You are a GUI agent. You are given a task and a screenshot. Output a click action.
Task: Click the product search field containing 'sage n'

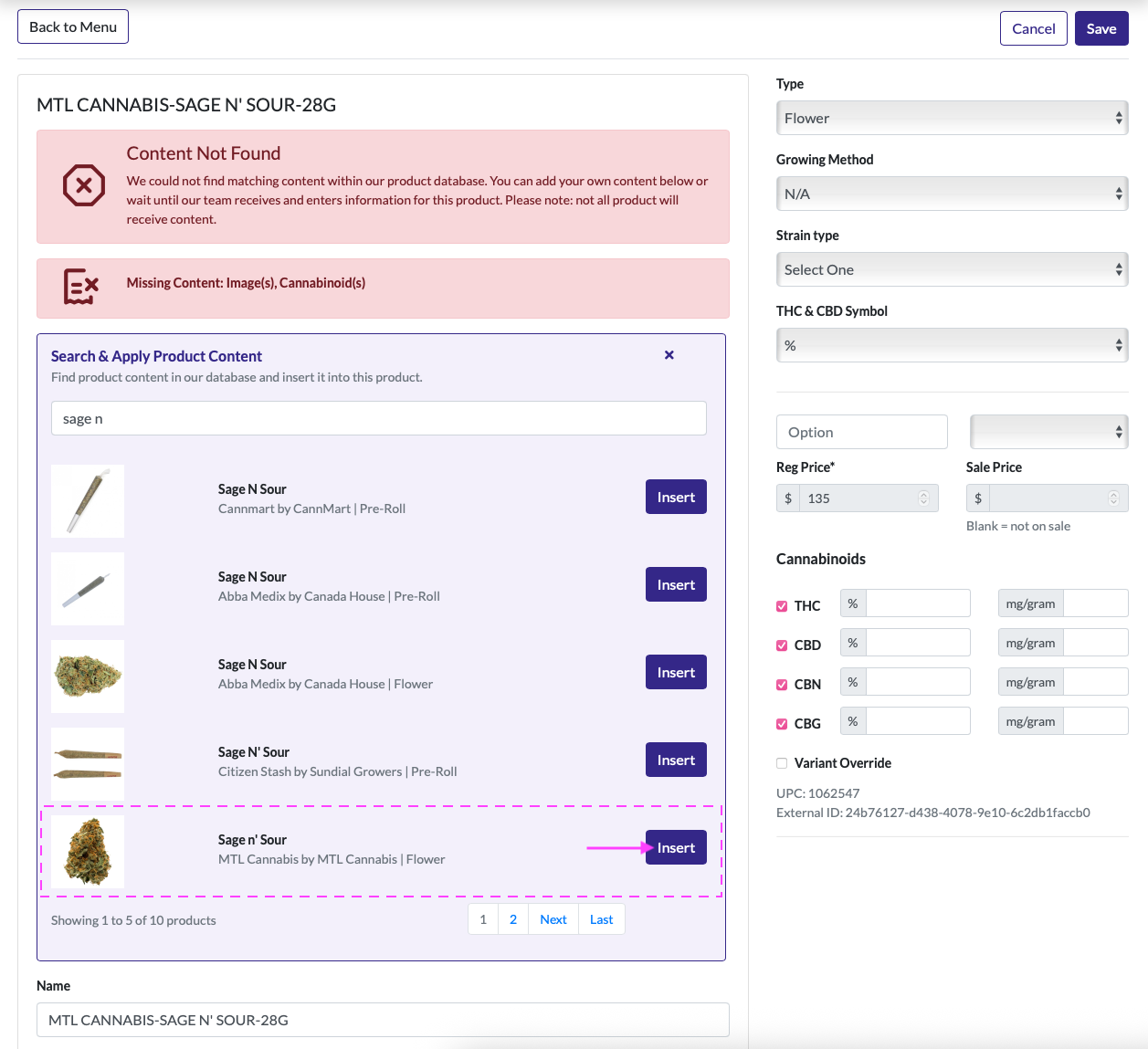click(x=379, y=418)
